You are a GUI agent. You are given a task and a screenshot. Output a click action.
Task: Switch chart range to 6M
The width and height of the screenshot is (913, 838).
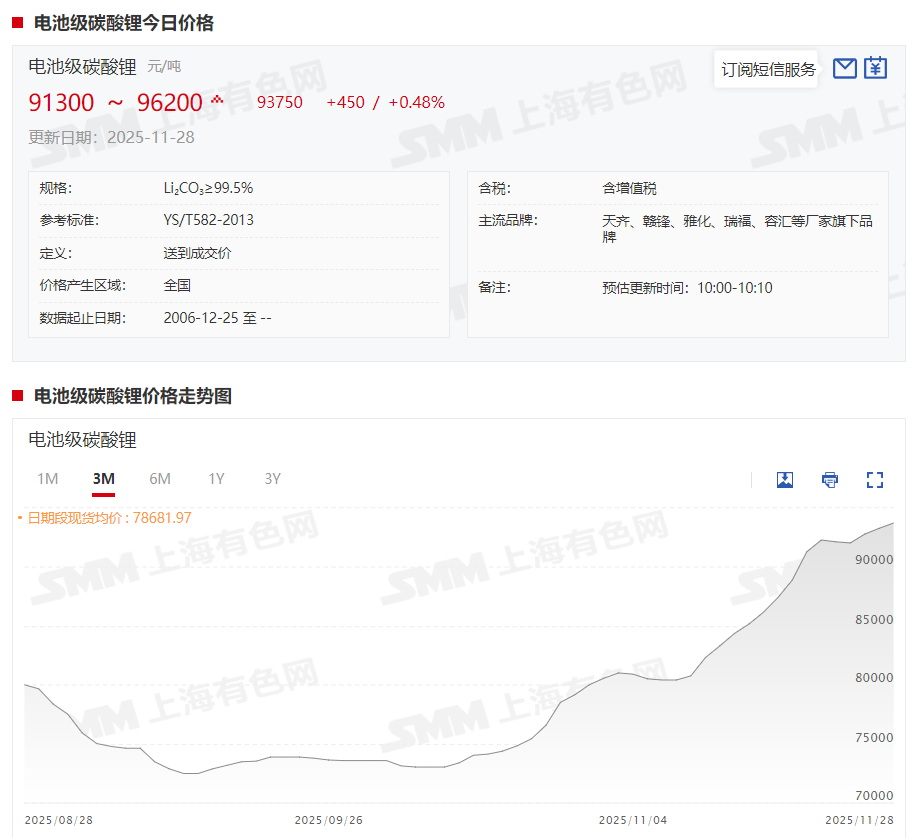(160, 479)
